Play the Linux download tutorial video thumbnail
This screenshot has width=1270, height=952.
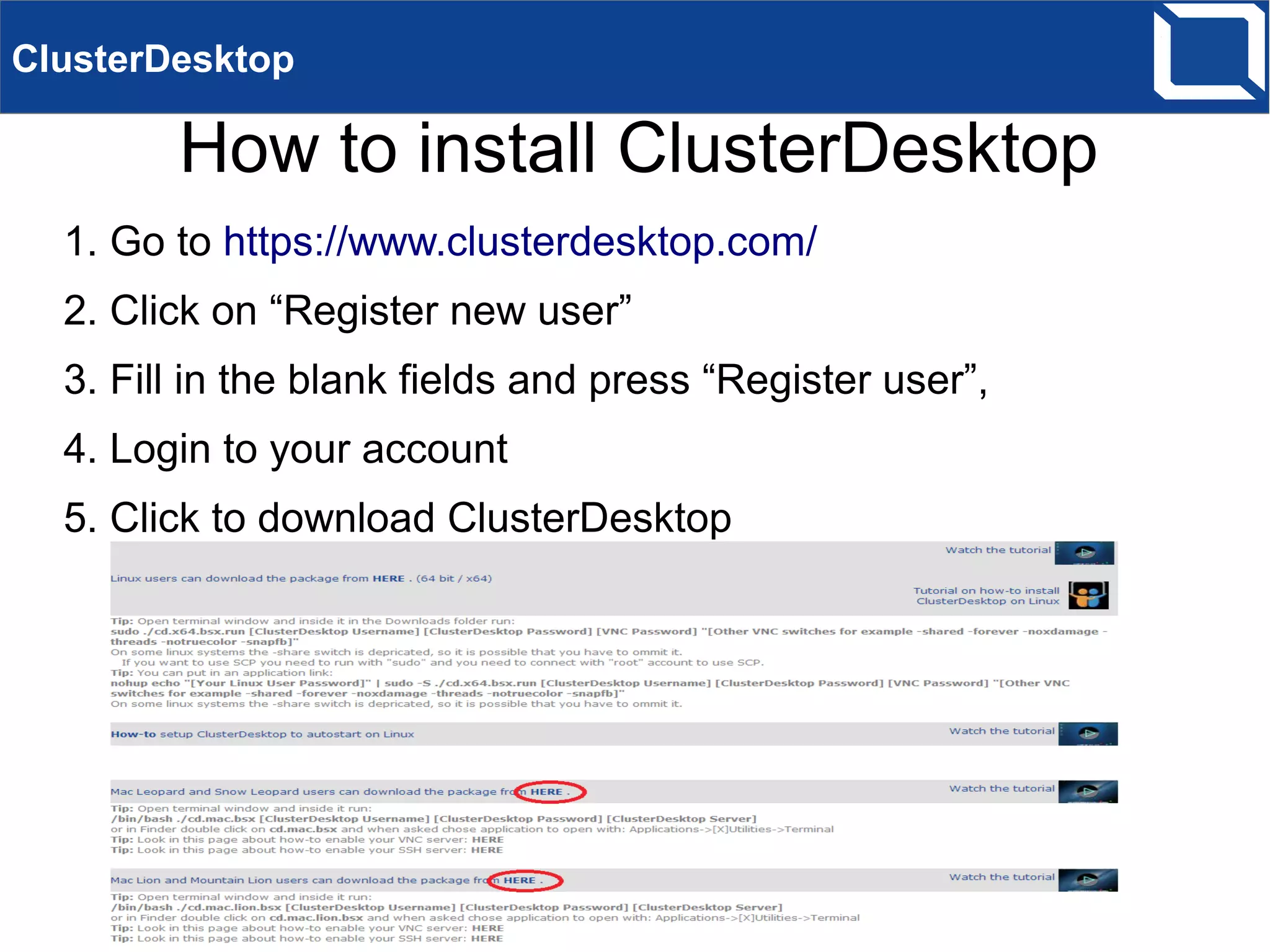[x=1084, y=553]
